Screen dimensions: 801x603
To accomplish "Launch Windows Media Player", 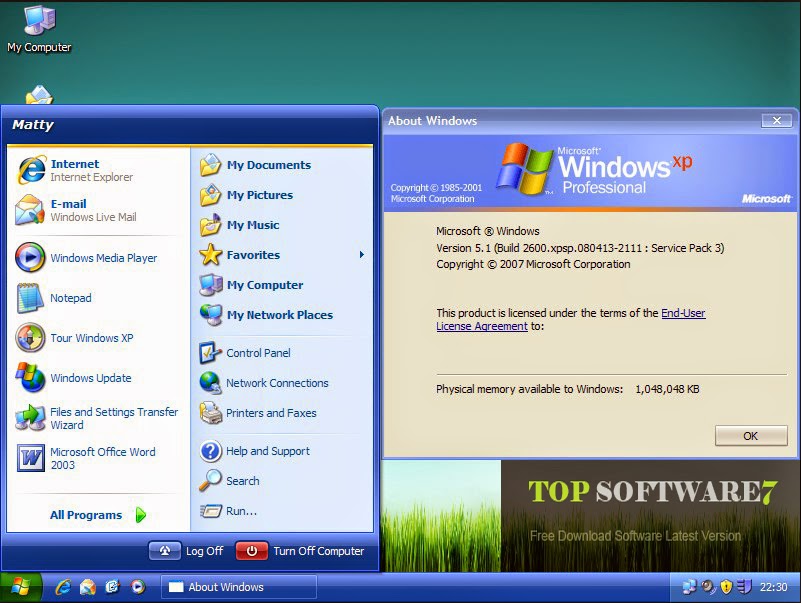I will [92, 258].
